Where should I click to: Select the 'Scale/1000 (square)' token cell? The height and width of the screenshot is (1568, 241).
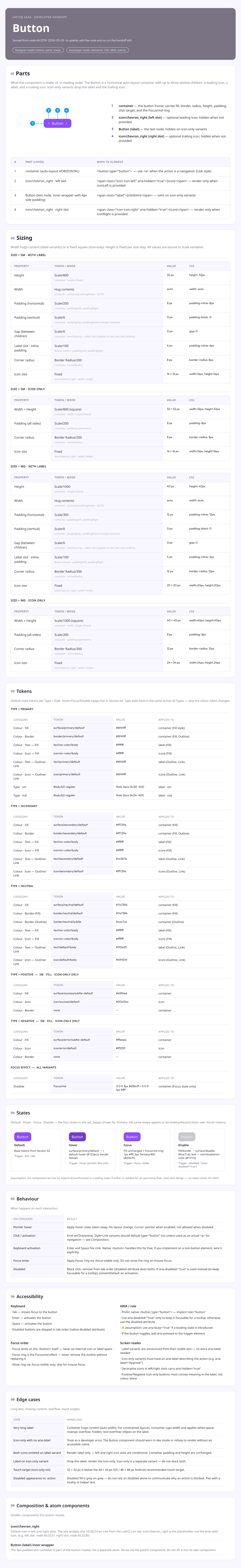(x=69, y=621)
